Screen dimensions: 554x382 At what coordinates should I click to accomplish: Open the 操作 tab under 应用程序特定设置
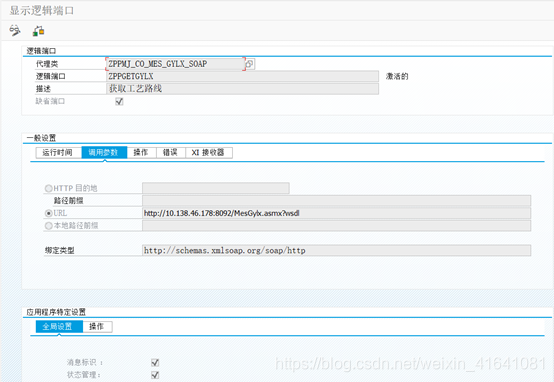pos(98,327)
